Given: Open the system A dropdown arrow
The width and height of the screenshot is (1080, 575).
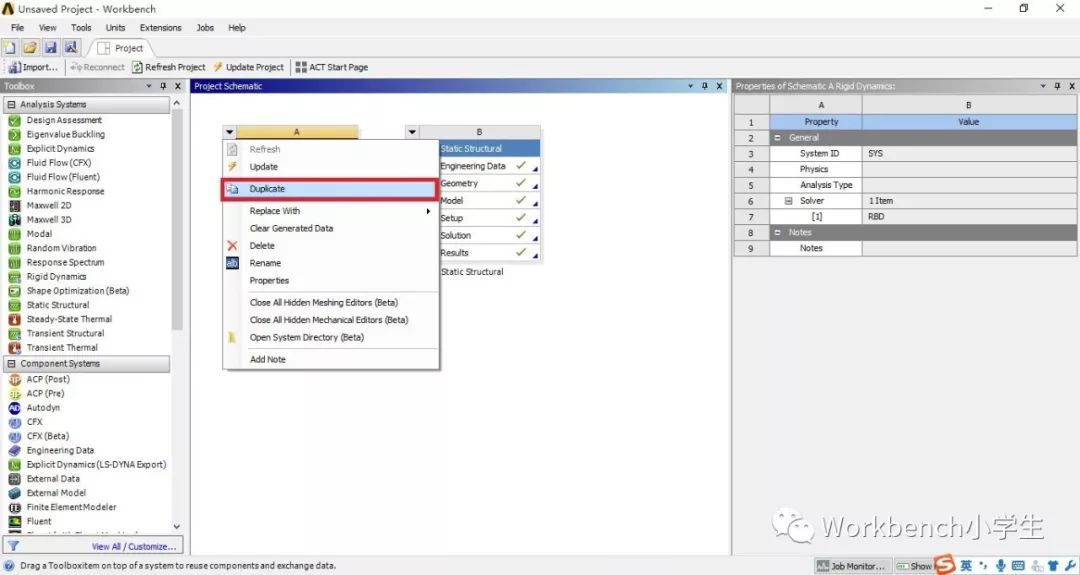Looking at the screenshot, I should coord(229,132).
